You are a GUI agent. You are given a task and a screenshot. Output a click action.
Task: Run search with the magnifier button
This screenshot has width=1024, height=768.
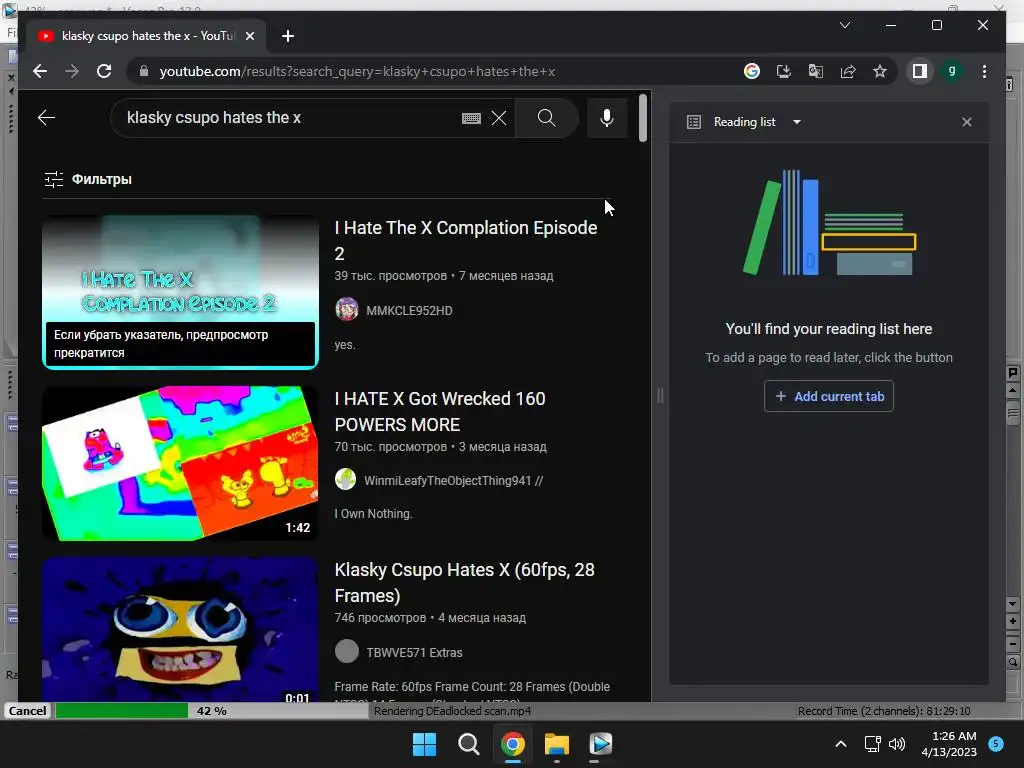coord(547,118)
